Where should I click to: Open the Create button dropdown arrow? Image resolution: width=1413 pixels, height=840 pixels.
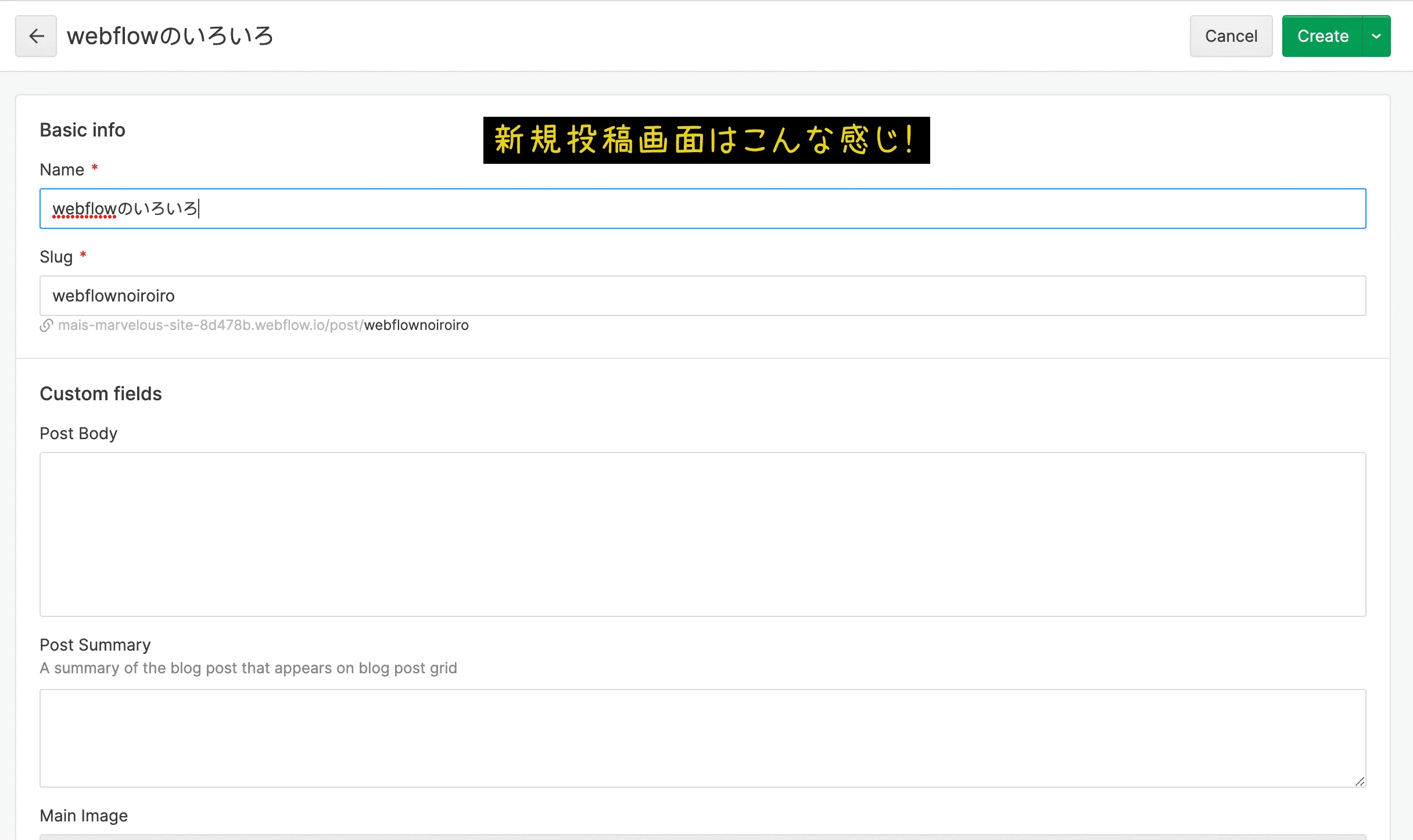coord(1376,36)
